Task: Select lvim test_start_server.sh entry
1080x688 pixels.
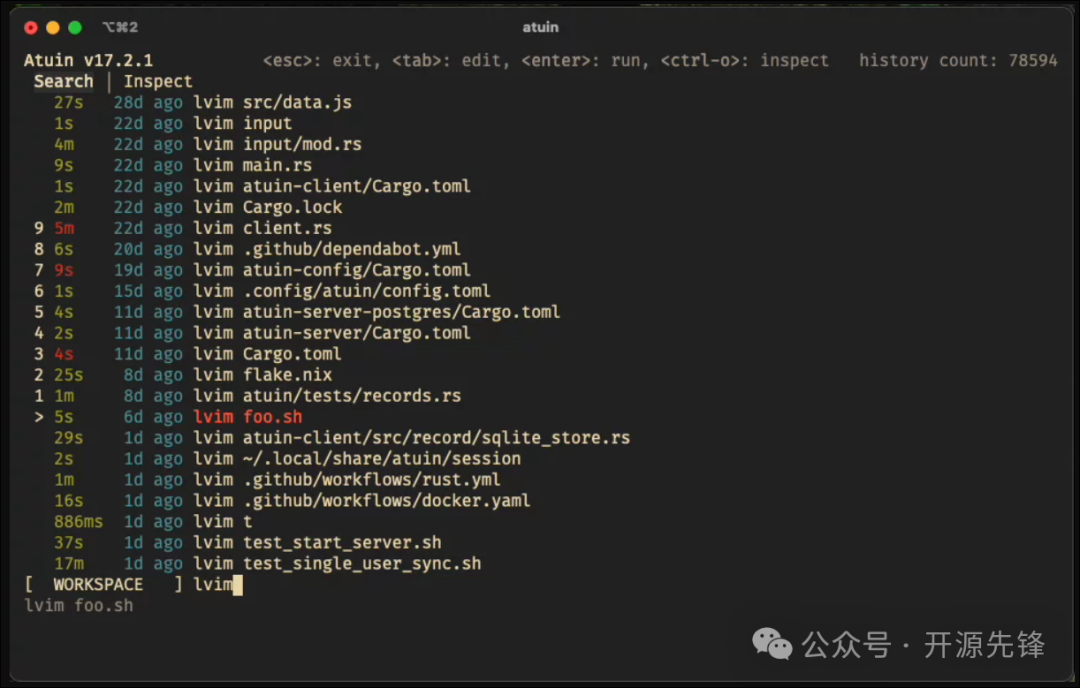Action: coord(317,542)
